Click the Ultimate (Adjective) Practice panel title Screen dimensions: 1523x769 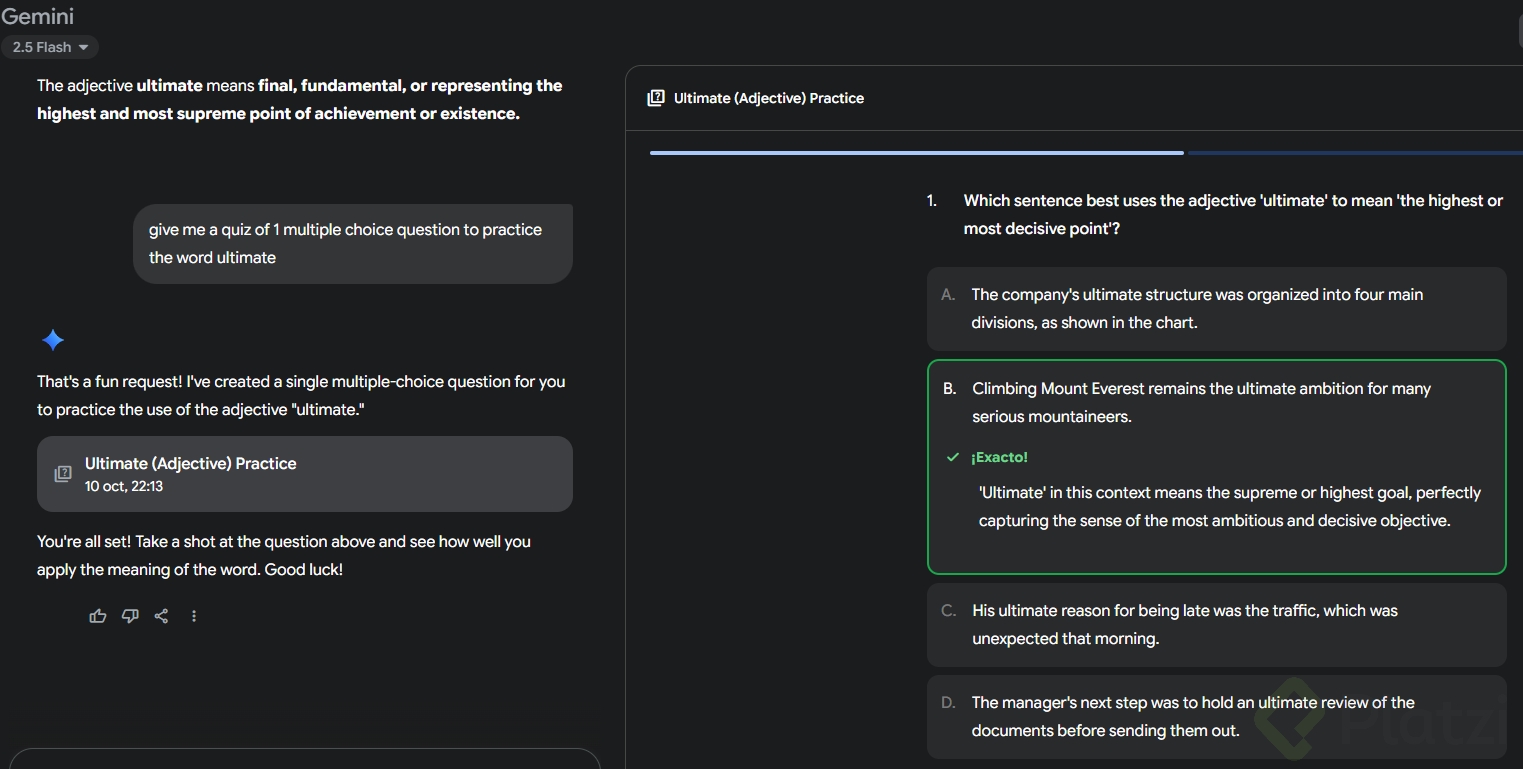(x=768, y=98)
